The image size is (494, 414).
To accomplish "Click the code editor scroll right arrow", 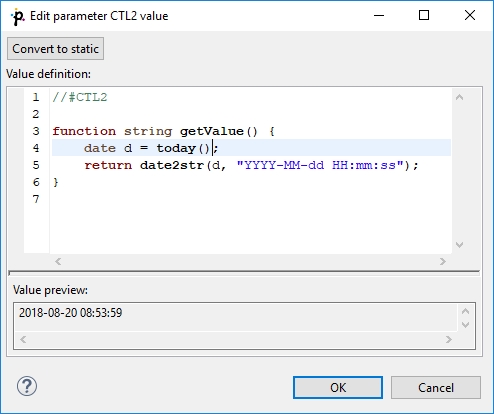I will pyautogui.click(x=443, y=261).
